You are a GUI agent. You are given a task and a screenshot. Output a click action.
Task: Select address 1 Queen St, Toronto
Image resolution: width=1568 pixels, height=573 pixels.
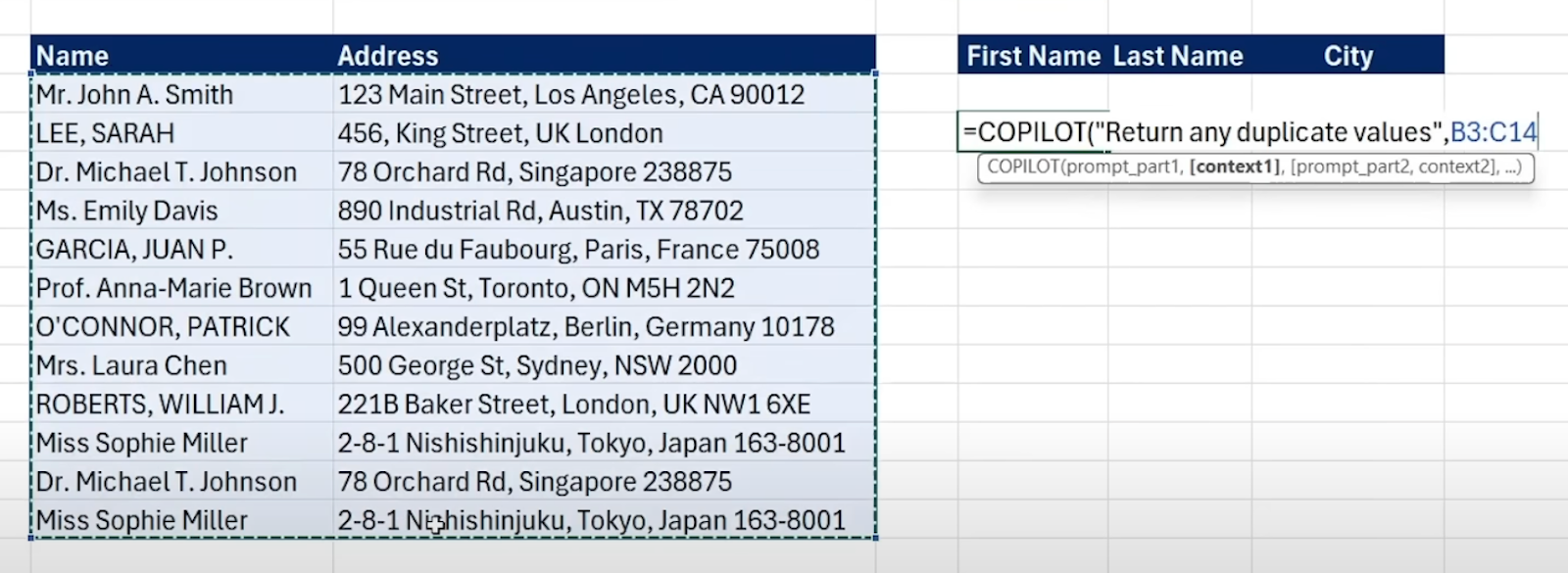(x=605, y=288)
